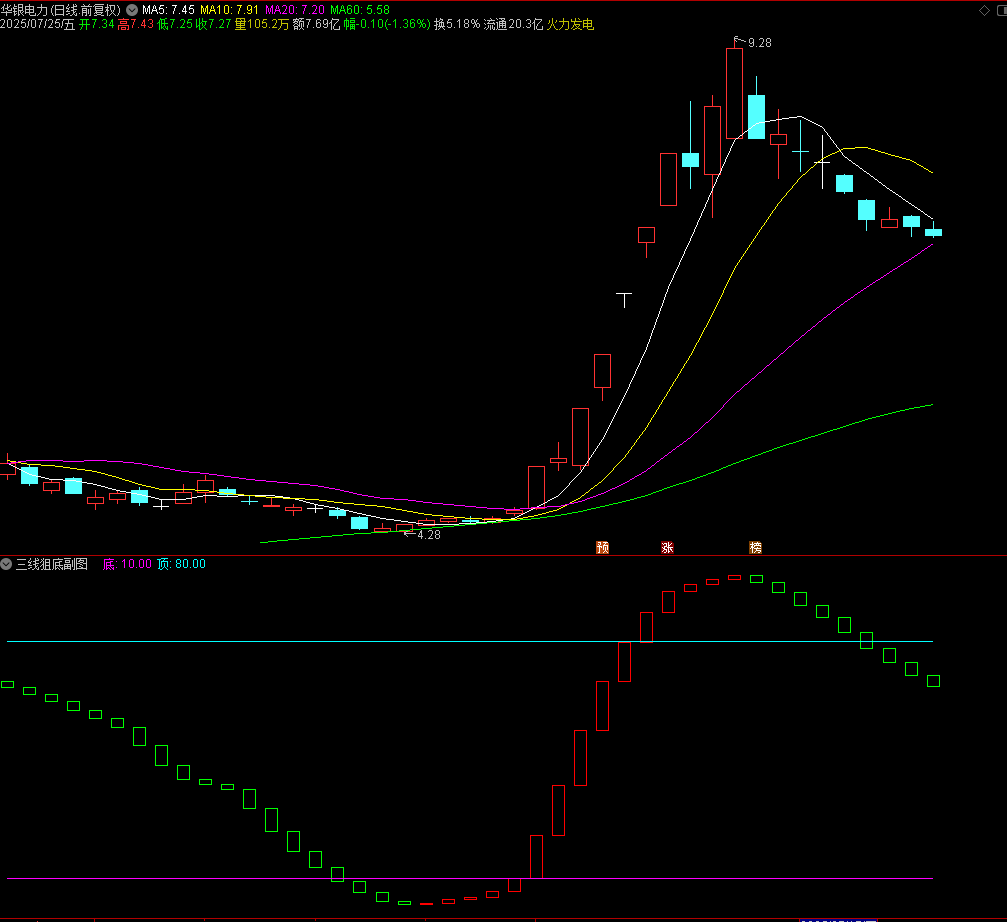Select the MA20: 7.20 indicator label
The width and height of the screenshot is (1007, 922).
(295, 10)
